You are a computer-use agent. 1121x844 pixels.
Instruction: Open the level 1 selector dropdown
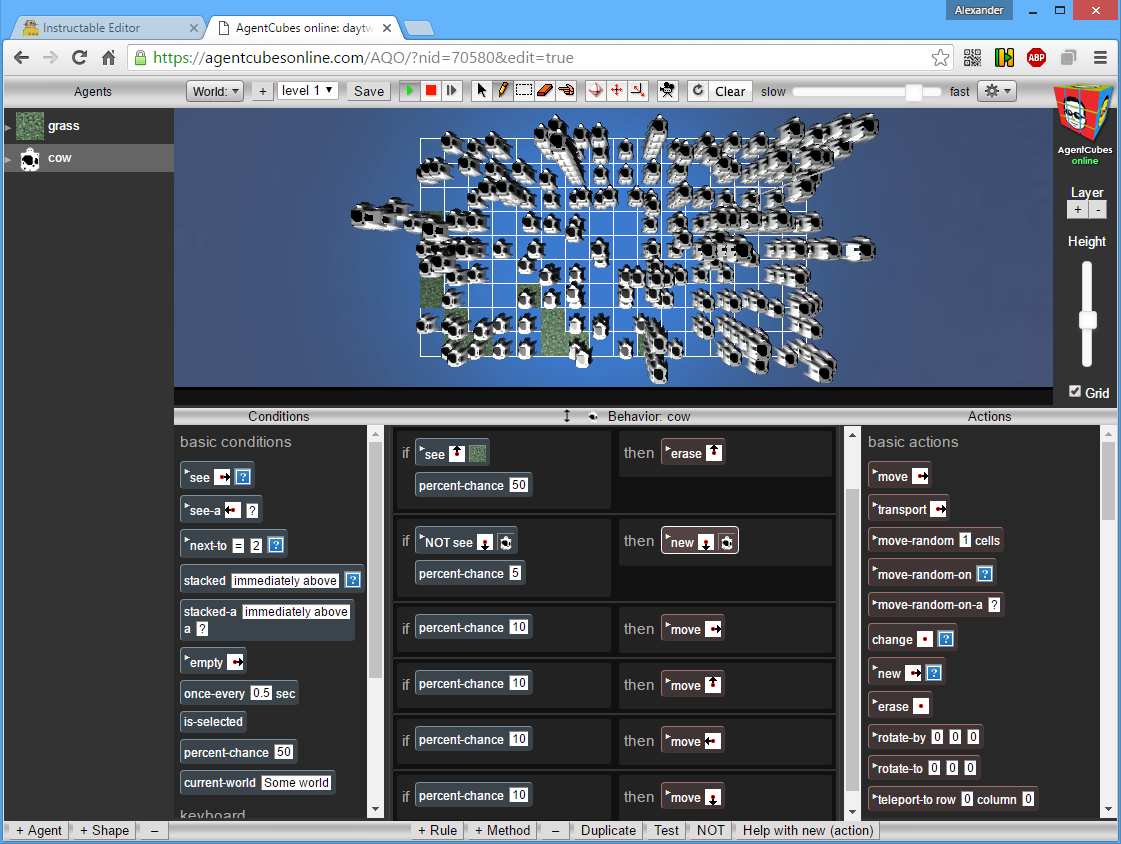pyautogui.click(x=307, y=91)
